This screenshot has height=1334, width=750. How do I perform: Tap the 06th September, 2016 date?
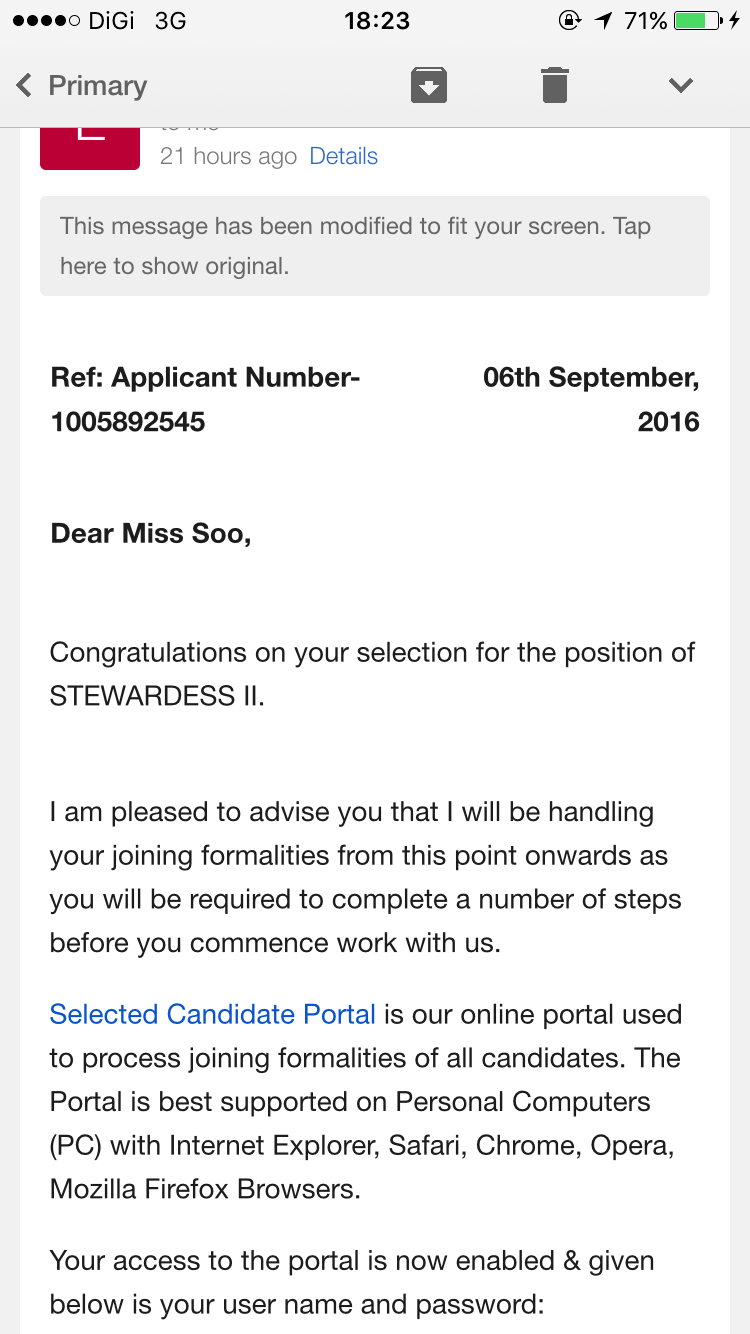click(590, 399)
